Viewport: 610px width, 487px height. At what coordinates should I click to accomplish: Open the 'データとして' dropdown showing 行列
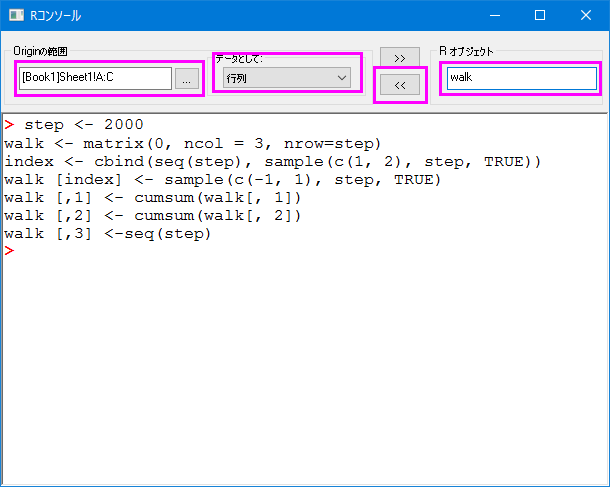pos(287,78)
